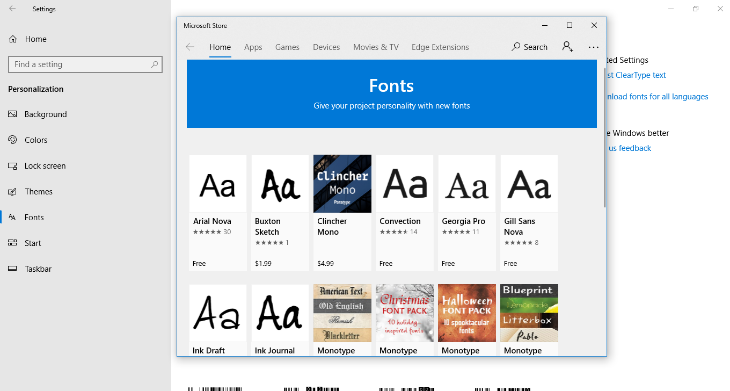Maximize the Microsoft Store window
Viewport: 730px width, 391px height.
click(x=569, y=25)
